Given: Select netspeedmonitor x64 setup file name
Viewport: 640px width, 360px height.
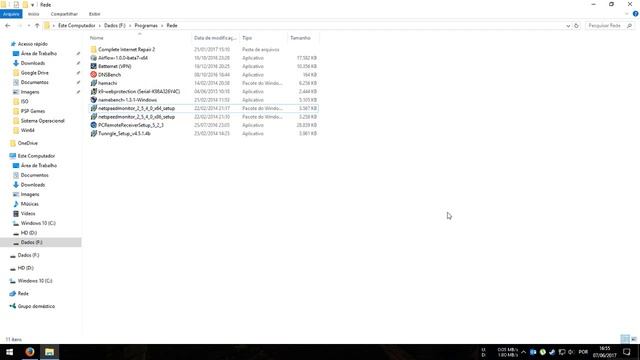Looking at the screenshot, I should coord(136,108).
